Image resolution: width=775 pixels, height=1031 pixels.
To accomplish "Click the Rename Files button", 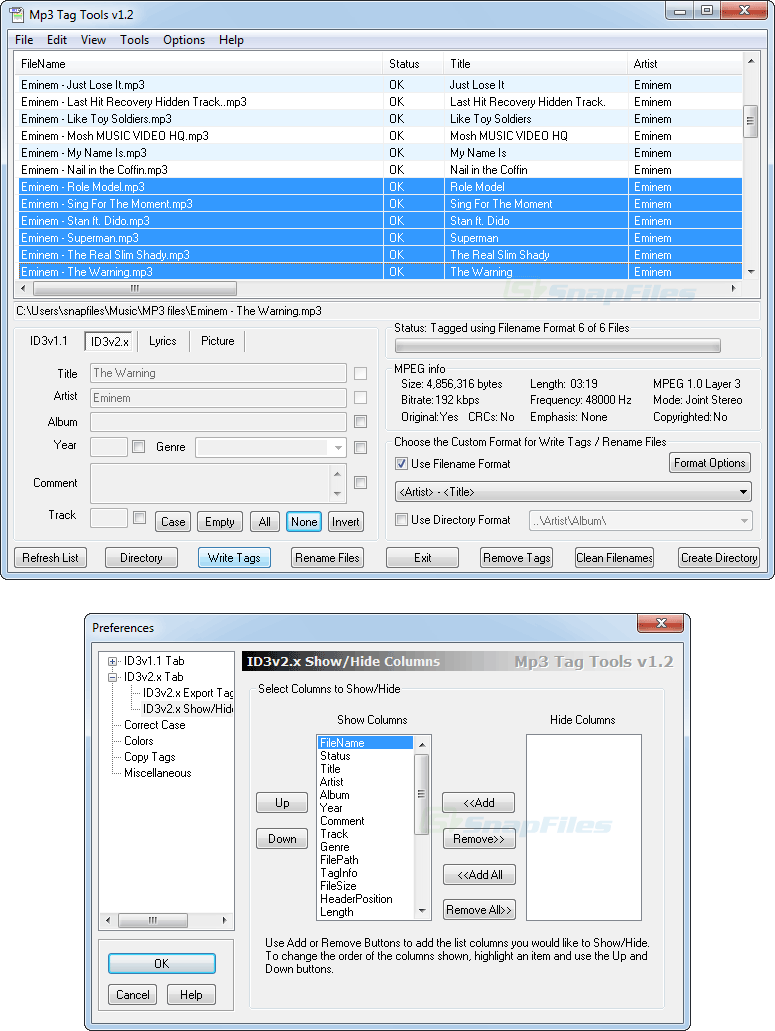I will click(327, 558).
